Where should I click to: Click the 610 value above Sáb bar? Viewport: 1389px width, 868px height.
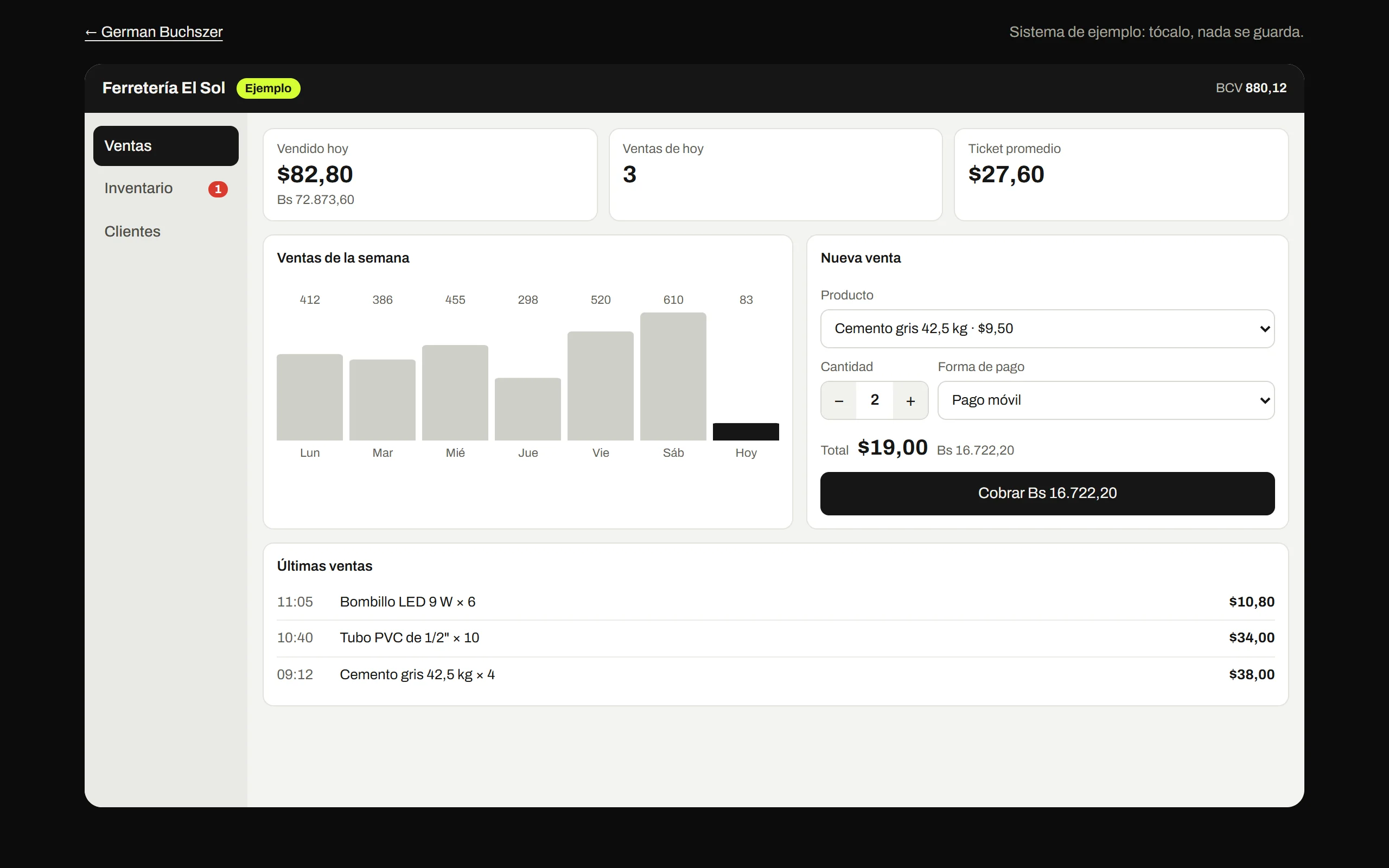(673, 299)
